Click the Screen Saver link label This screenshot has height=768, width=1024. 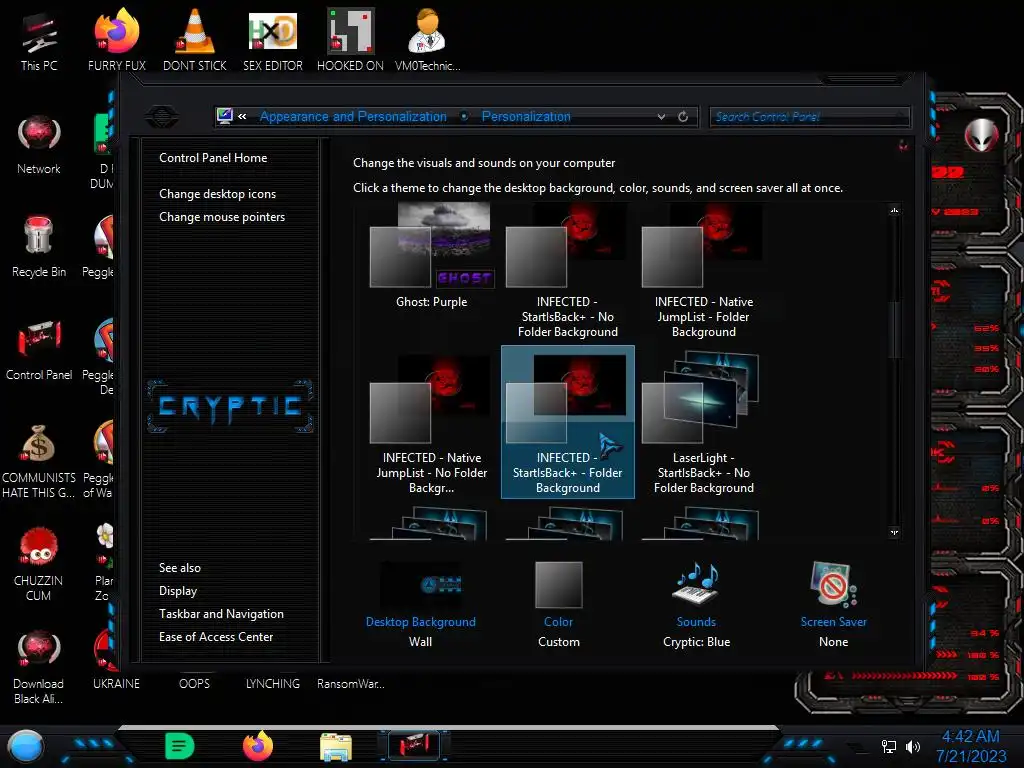pos(834,622)
